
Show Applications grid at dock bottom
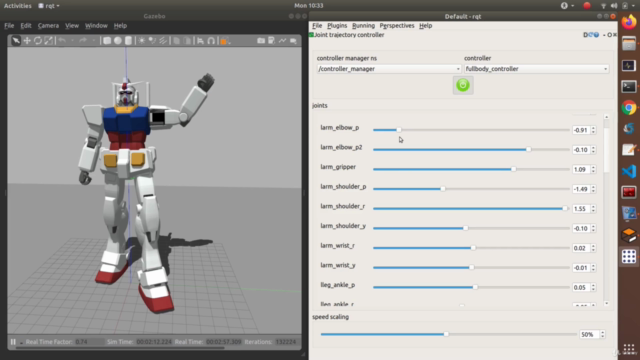point(629,349)
